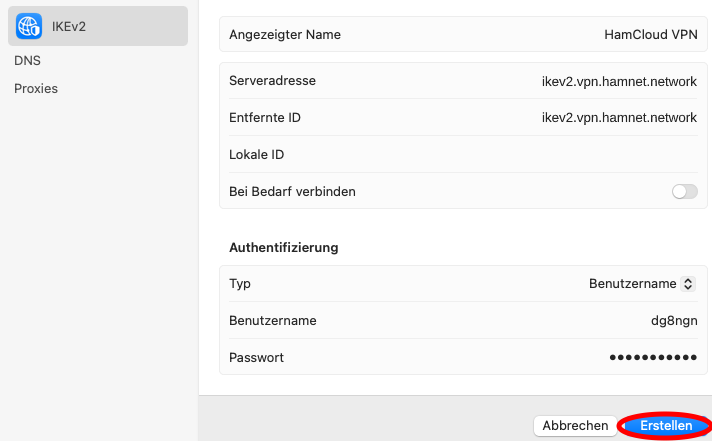Open the Proxies section

pyautogui.click(x=36, y=89)
